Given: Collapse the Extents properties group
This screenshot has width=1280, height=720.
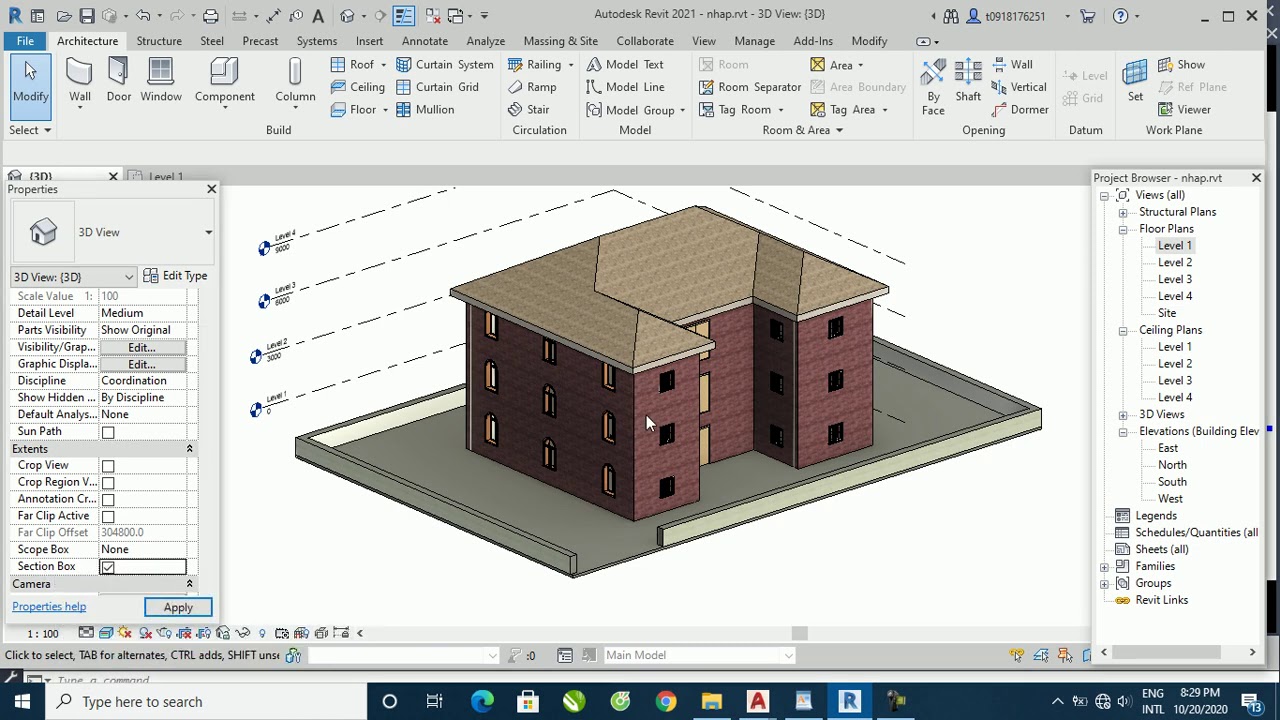Looking at the screenshot, I should point(189,449).
